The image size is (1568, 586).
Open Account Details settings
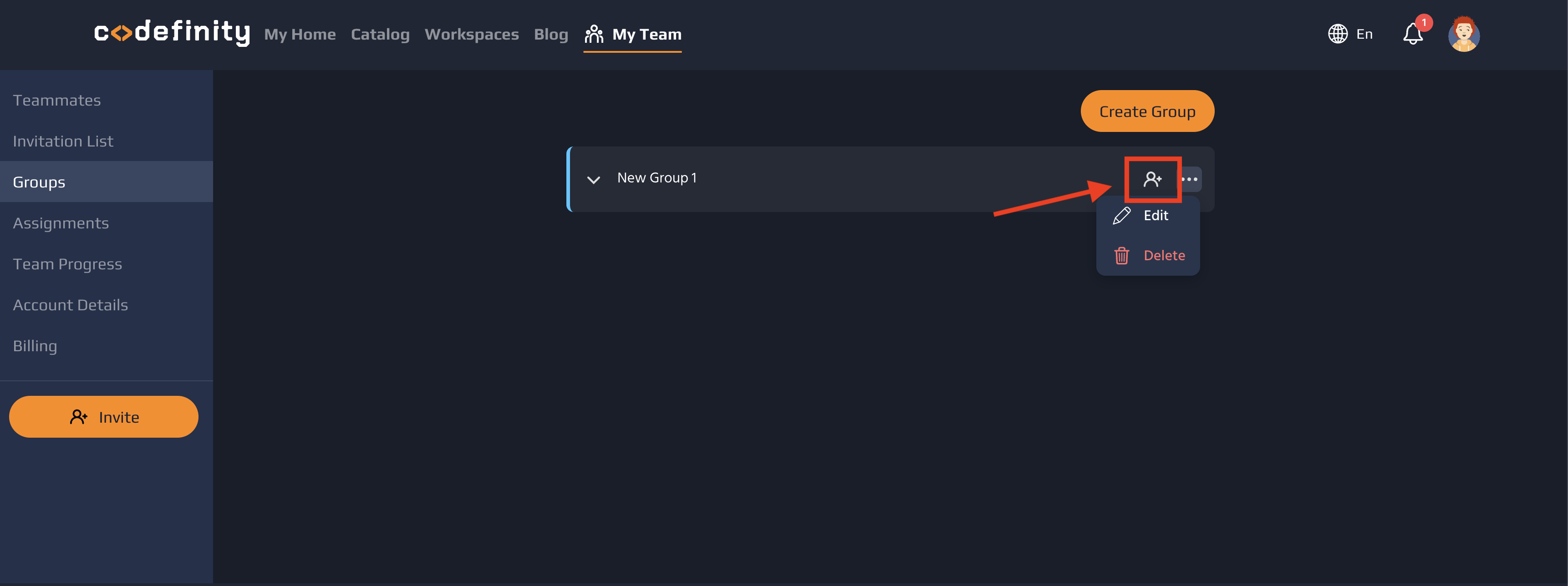(70, 305)
